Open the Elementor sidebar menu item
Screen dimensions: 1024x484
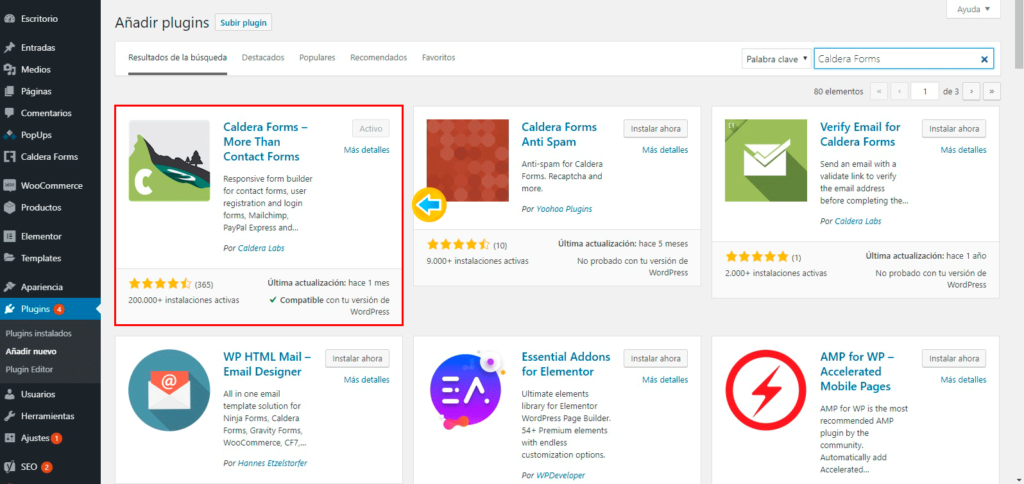(x=41, y=237)
